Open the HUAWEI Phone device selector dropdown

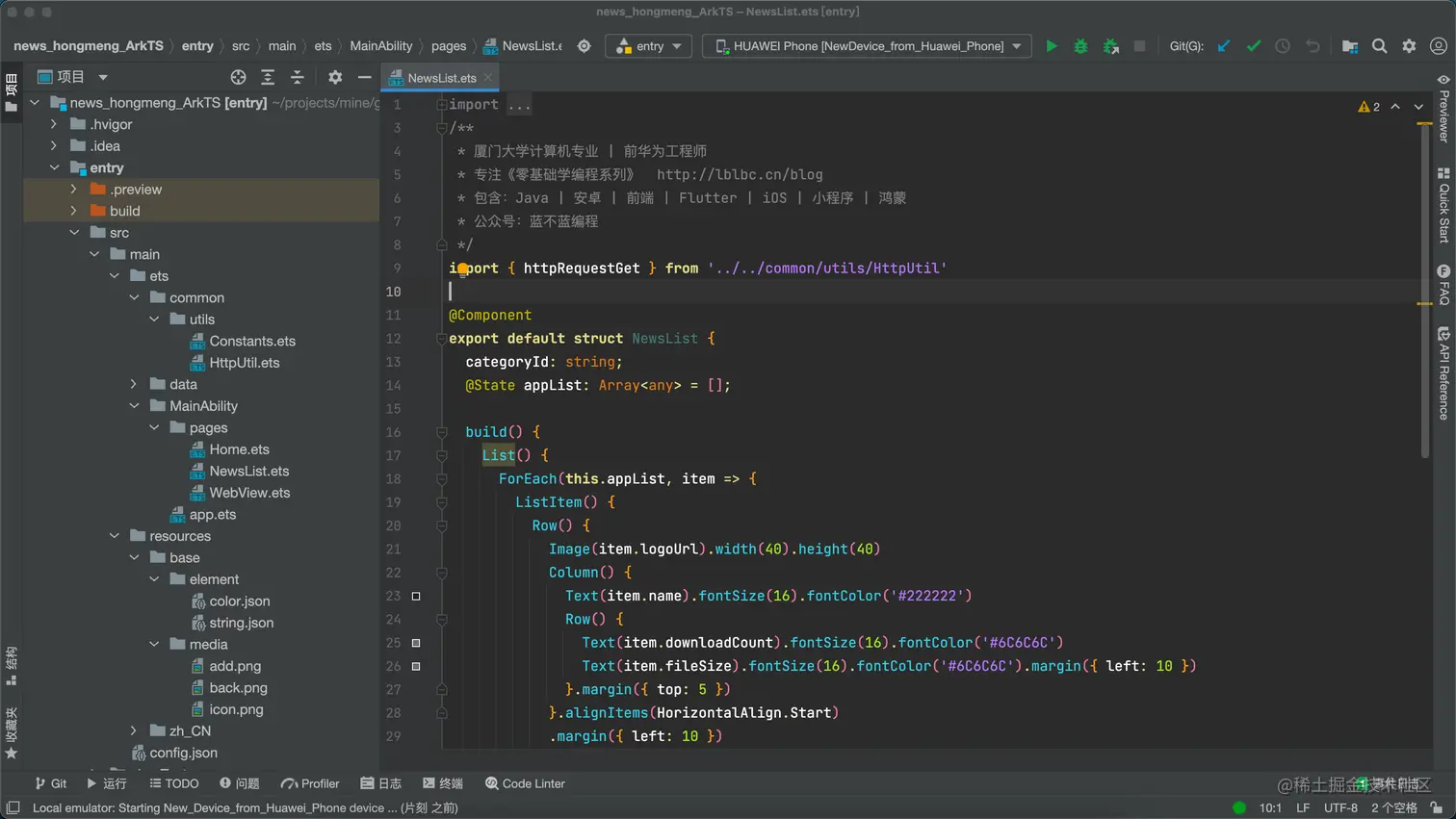tap(867, 46)
